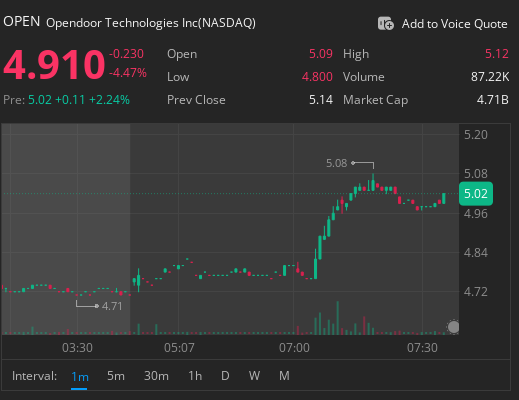Click the 4.72 price axis label
519x400 pixels.
coord(476,292)
